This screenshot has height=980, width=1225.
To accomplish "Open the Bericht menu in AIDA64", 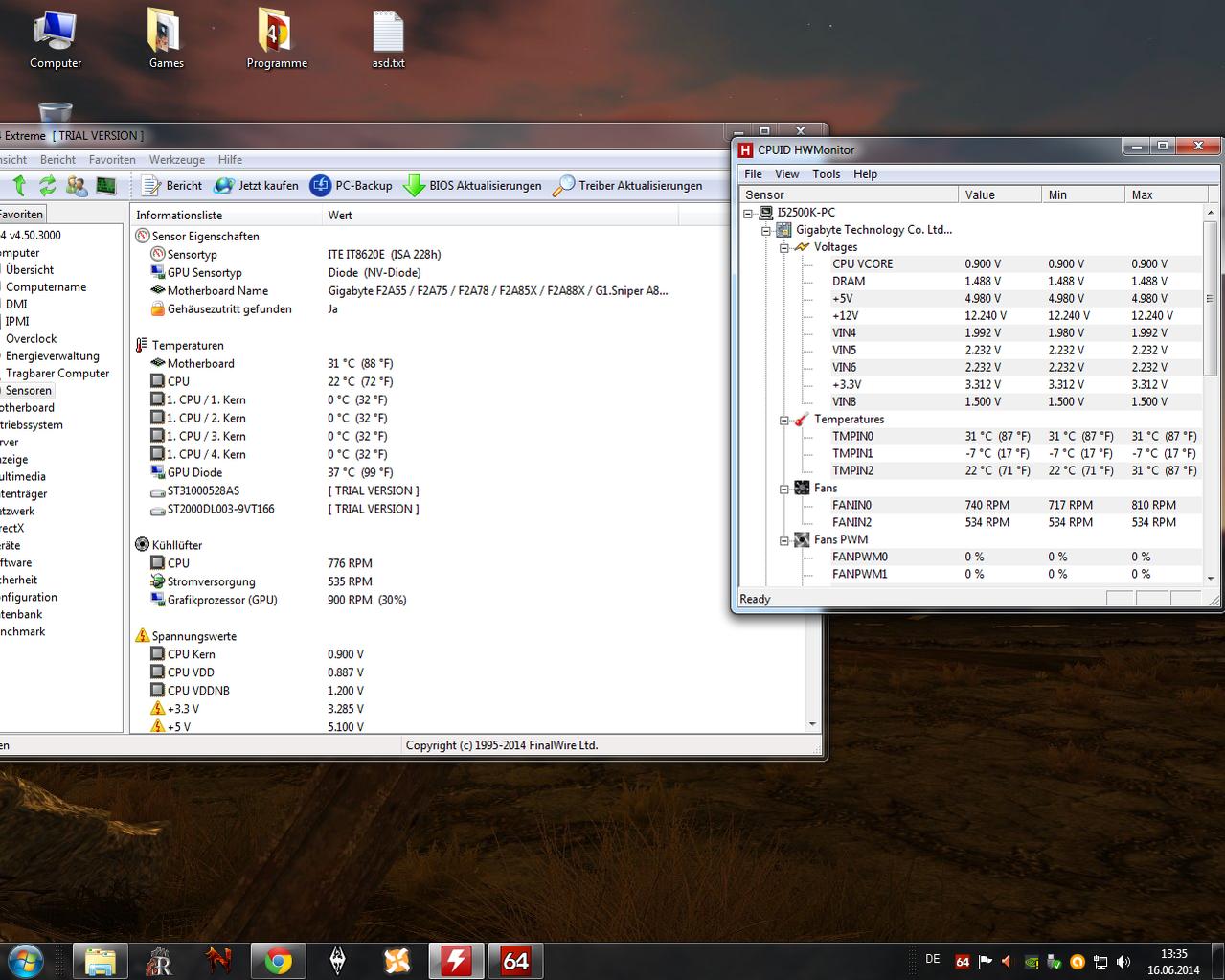I will (x=57, y=160).
